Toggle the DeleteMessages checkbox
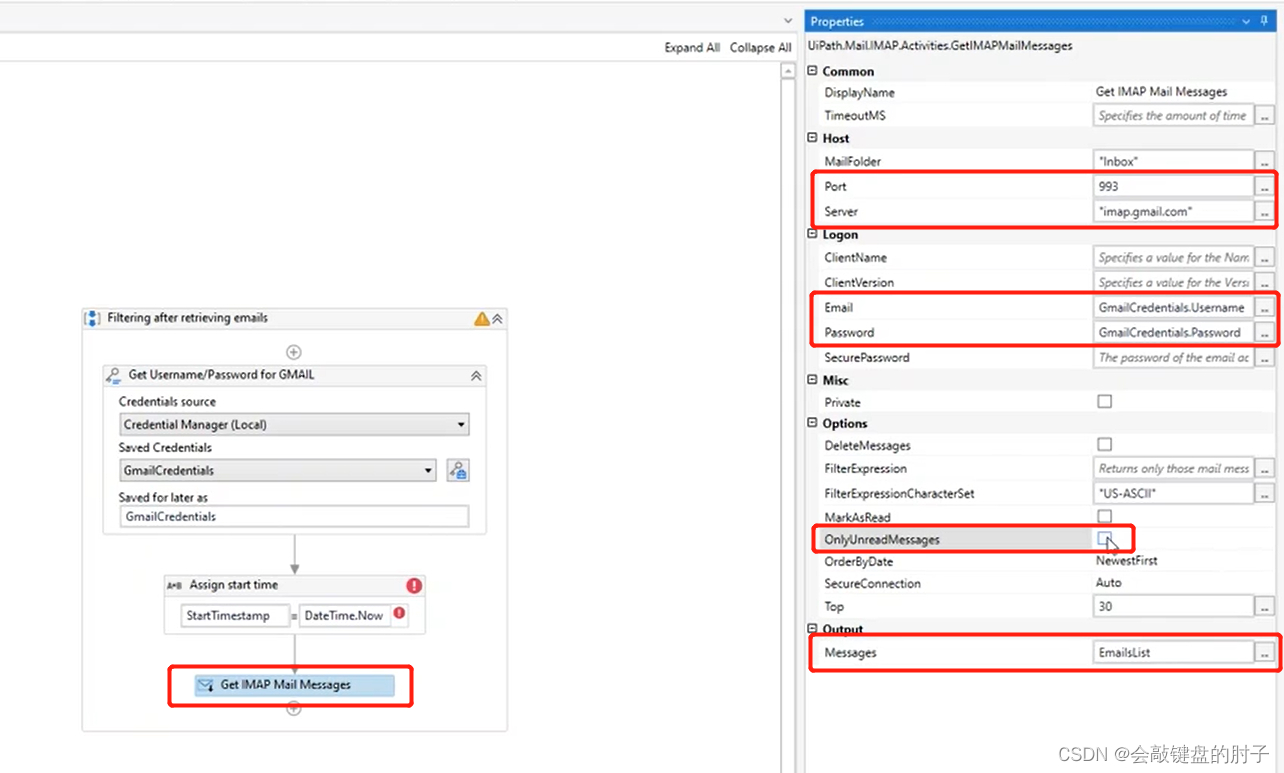Screen dimensions: 1284x773 1105,445
